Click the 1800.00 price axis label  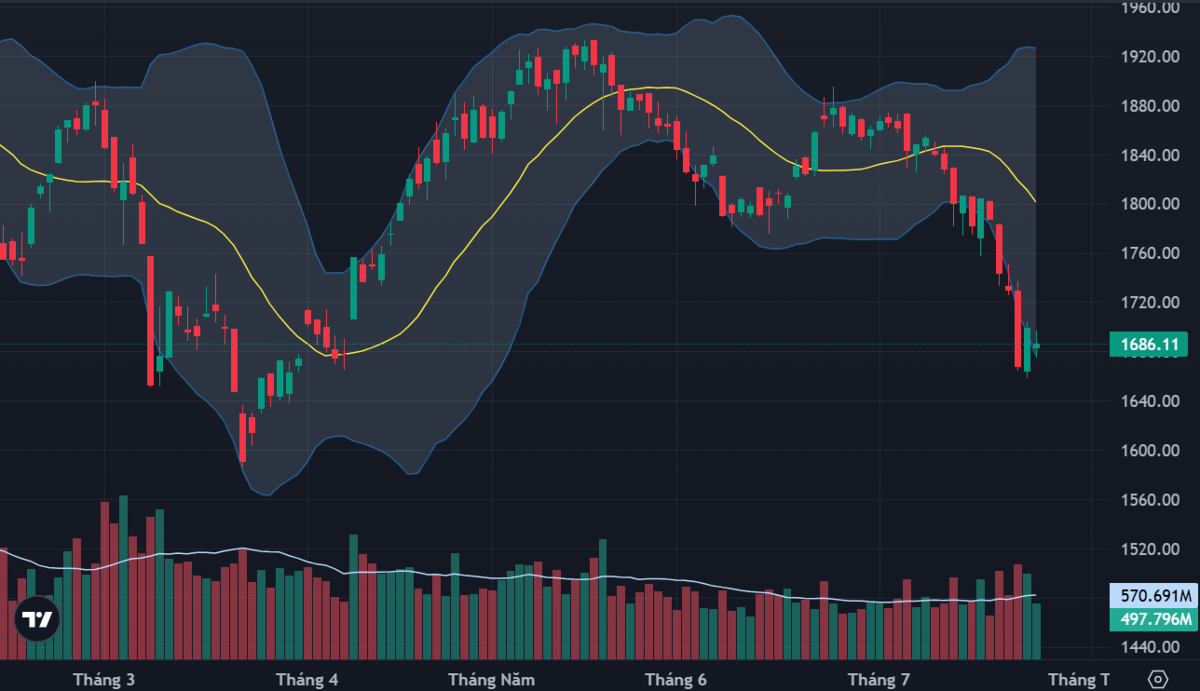[x=1151, y=204]
